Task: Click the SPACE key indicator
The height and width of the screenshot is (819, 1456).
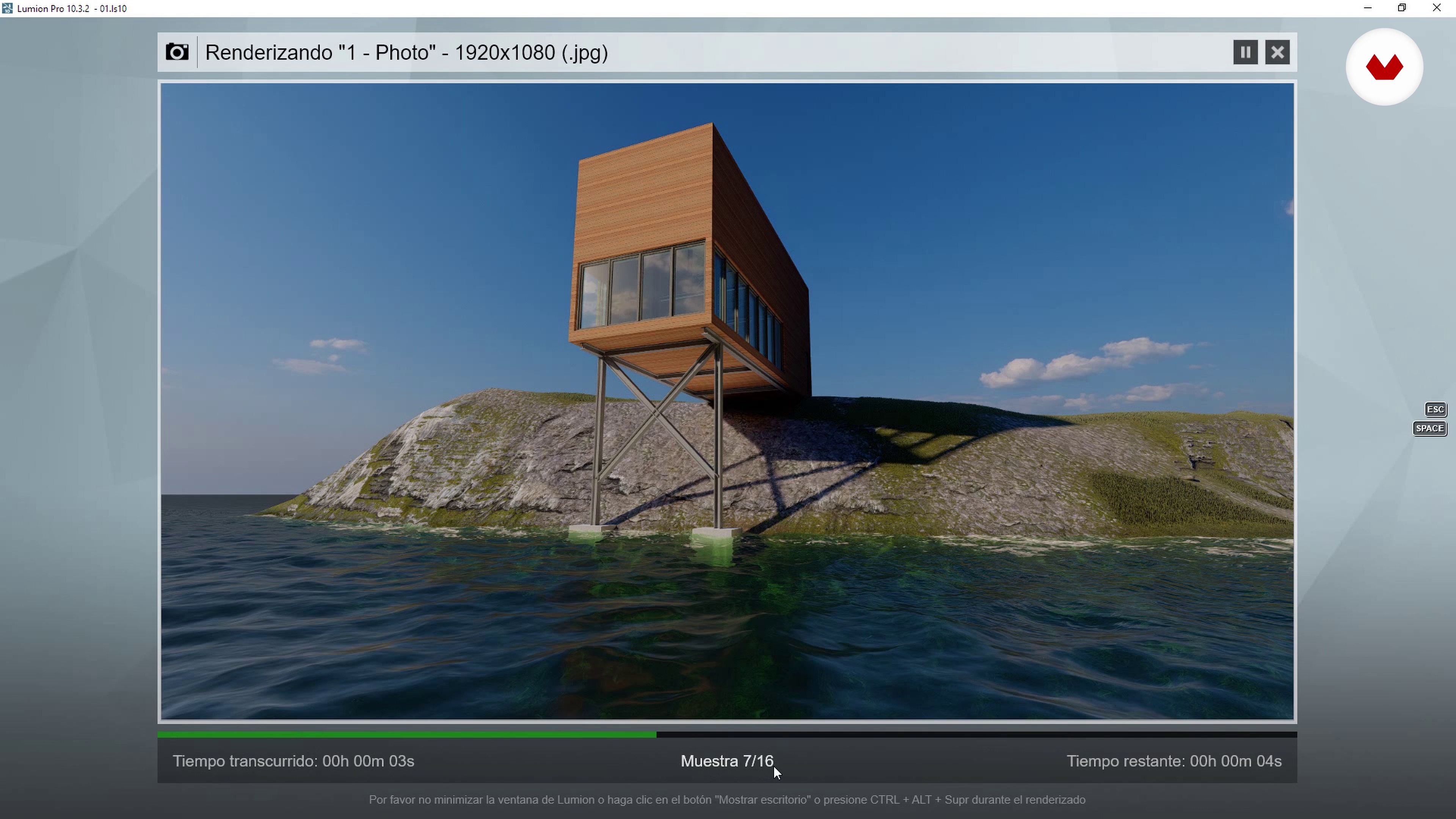Action: click(x=1429, y=428)
